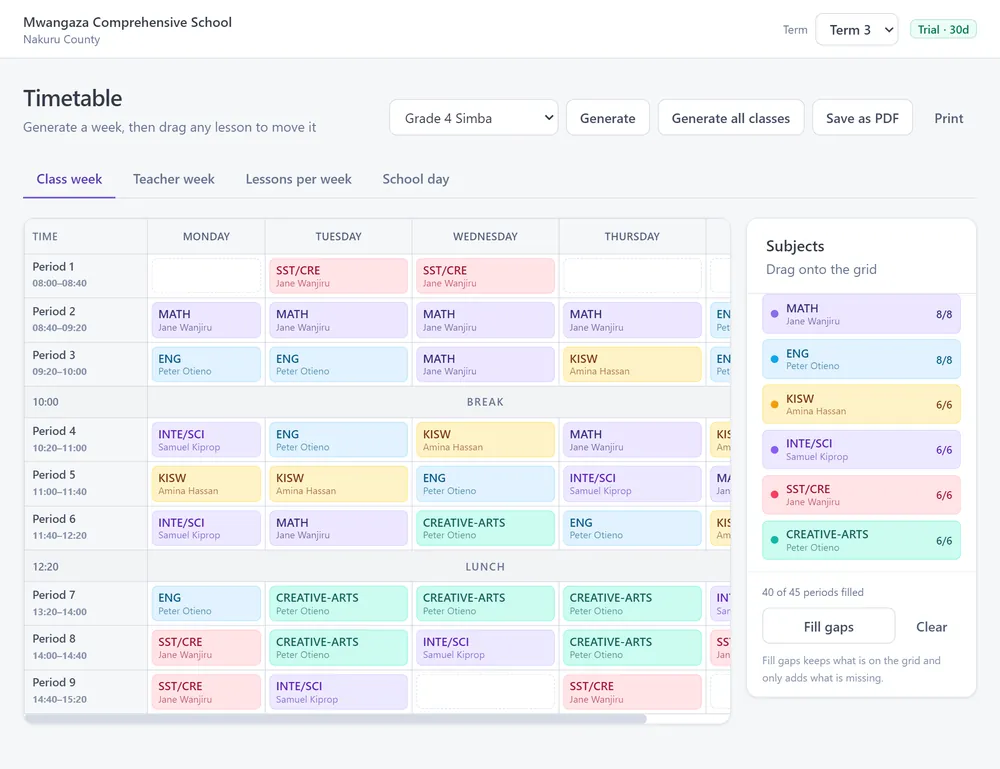
Task: Select Monday Period 6 INTE/SCI lesson
Action: point(206,528)
